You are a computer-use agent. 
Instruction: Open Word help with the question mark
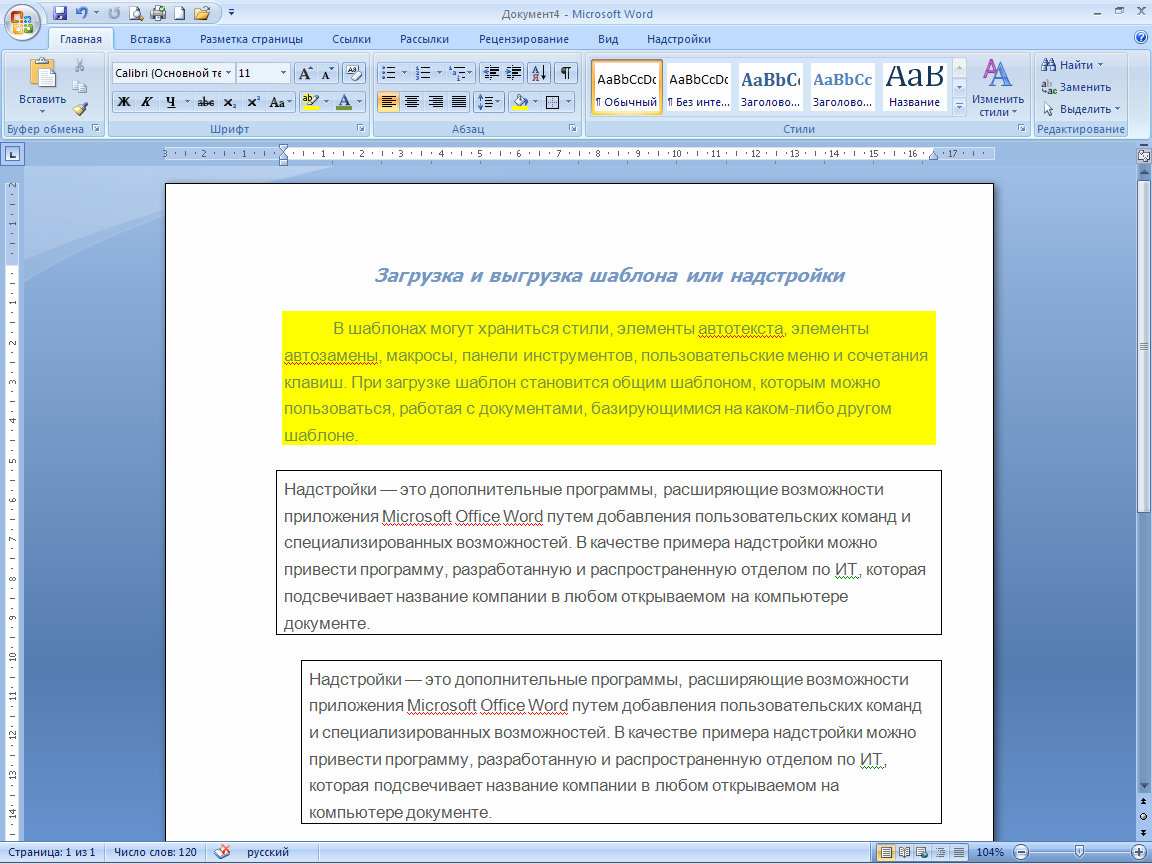pyautogui.click(x=1140, y=37)
